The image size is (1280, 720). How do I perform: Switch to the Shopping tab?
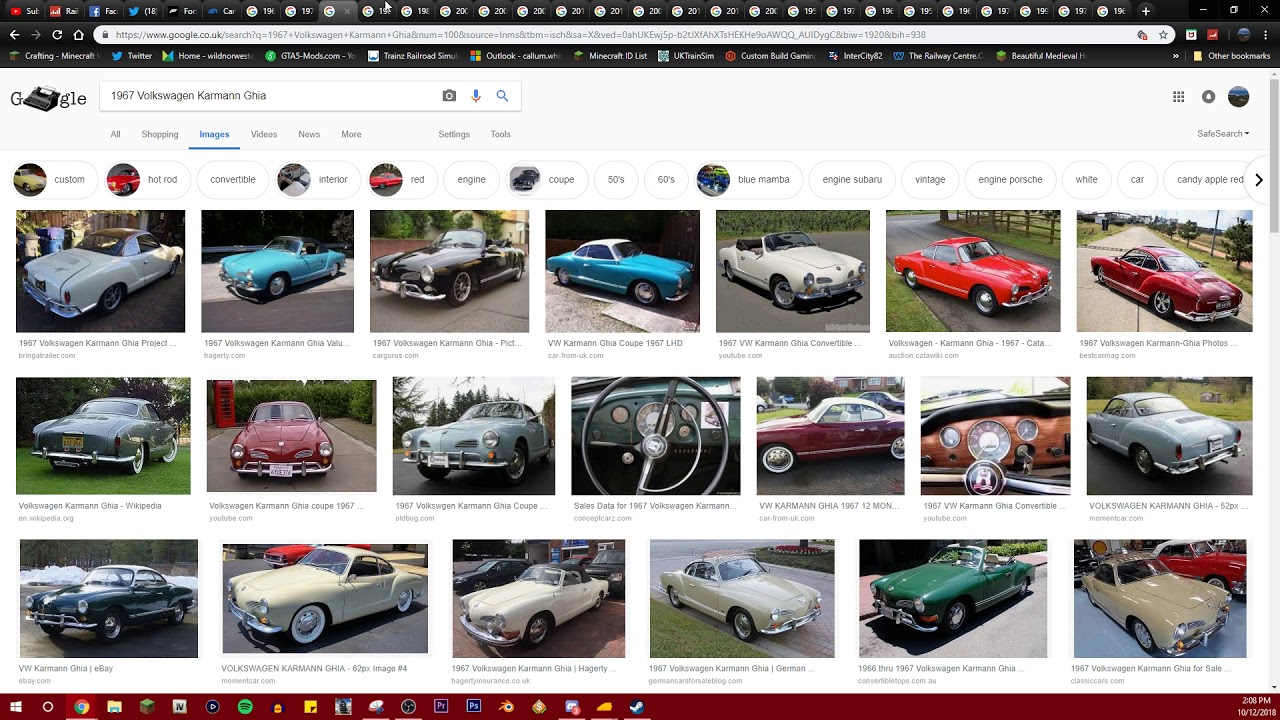pyautogui.click(x=160, y=134)
